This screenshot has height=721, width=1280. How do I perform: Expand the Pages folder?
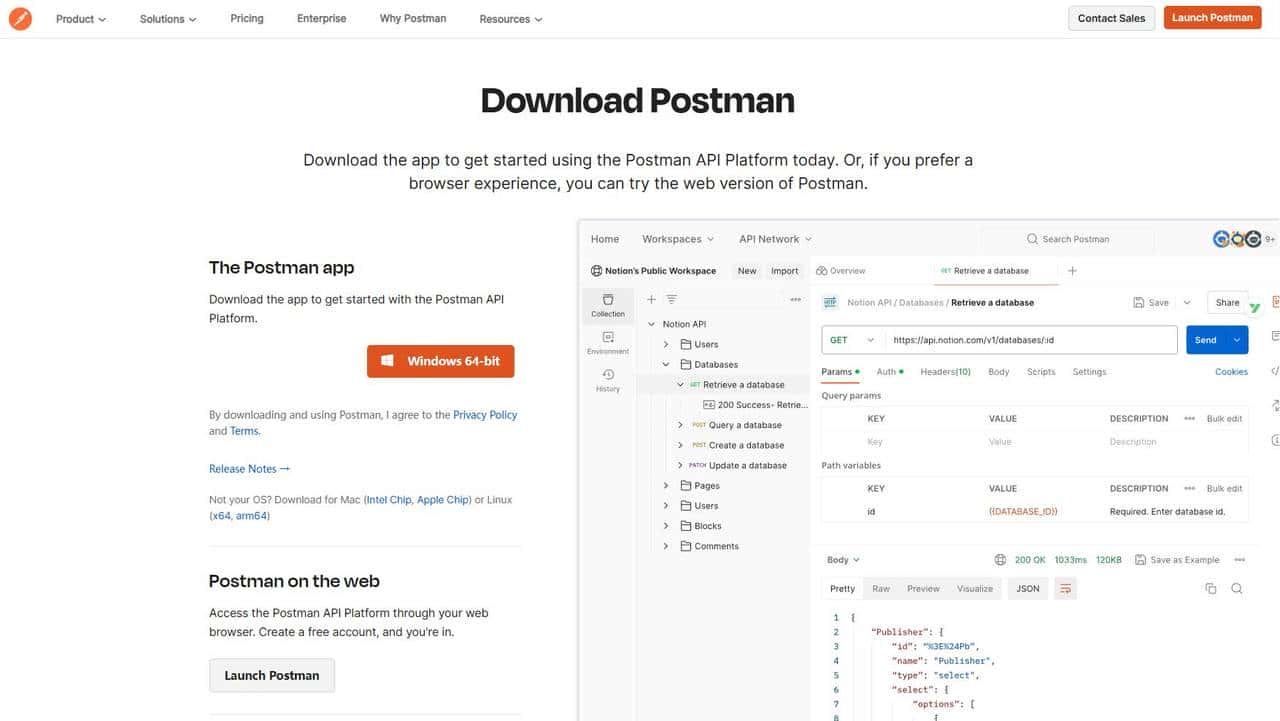click(x=666, y=486)
